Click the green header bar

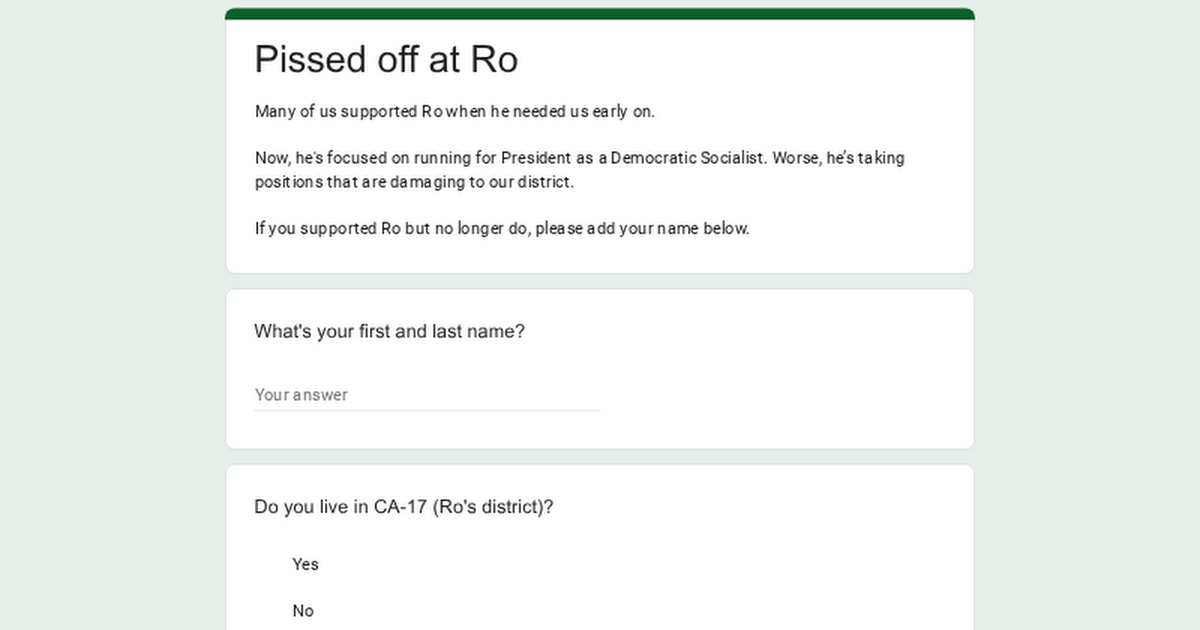600,13
